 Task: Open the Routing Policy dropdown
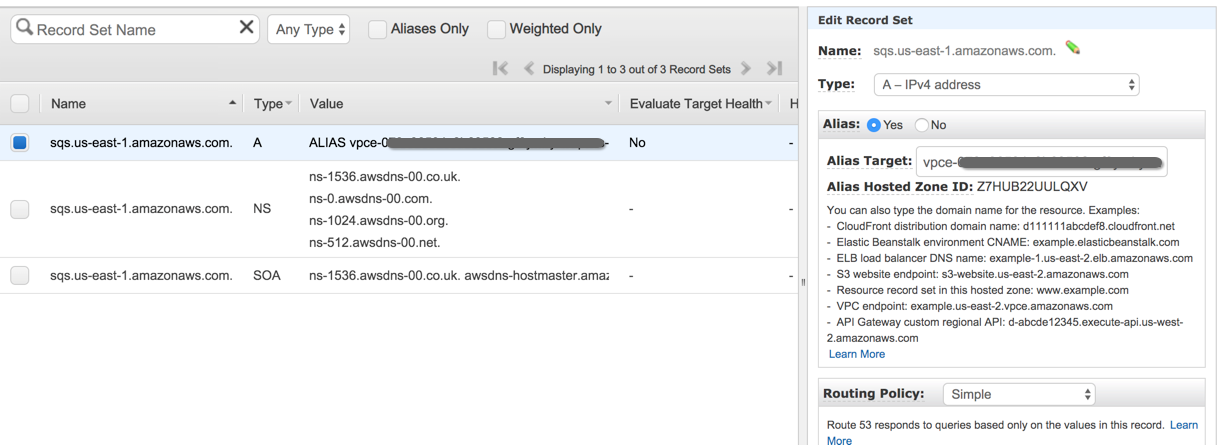(x=1019, y=395)
